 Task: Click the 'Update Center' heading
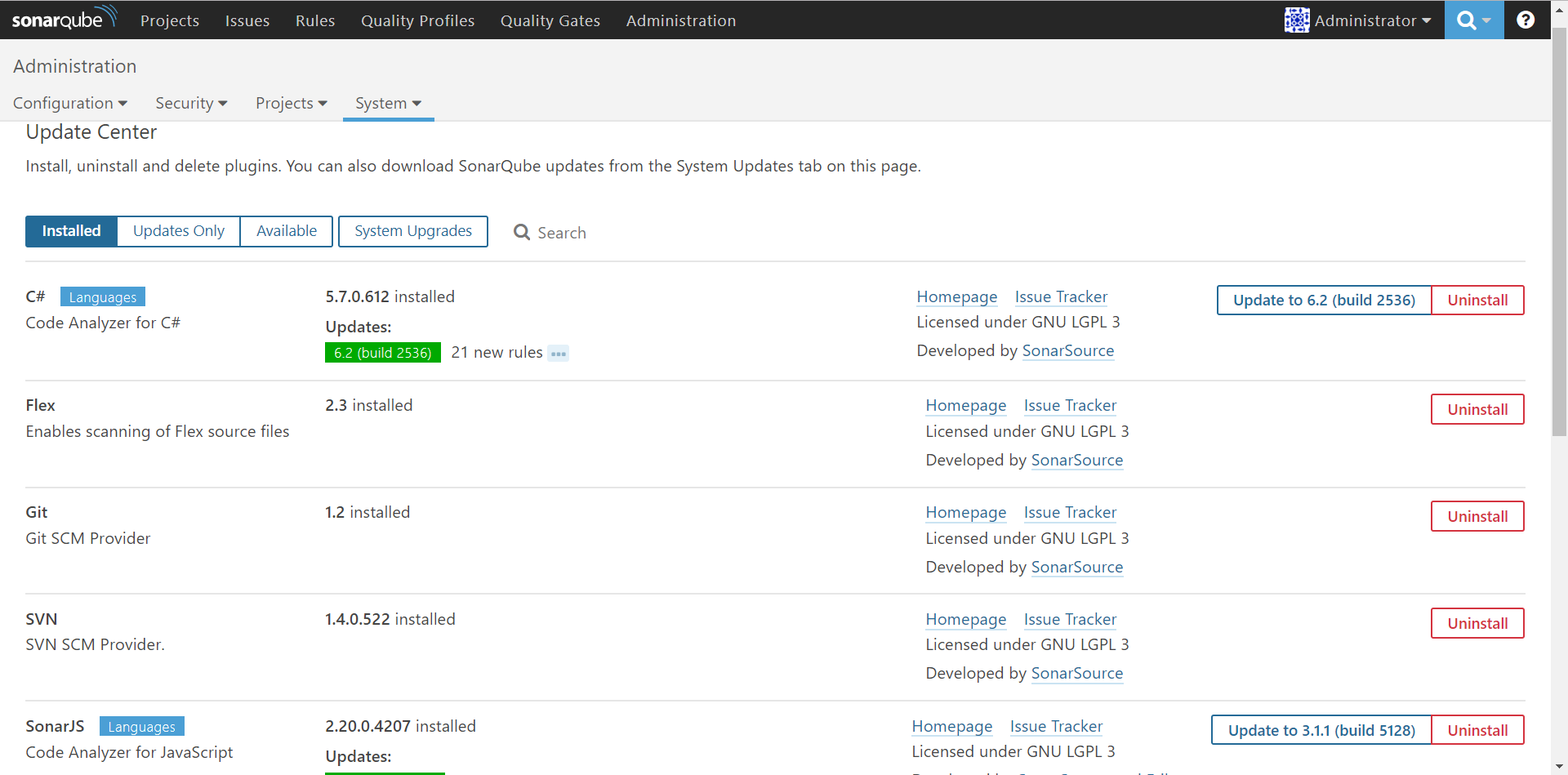(x=91, y=132)
